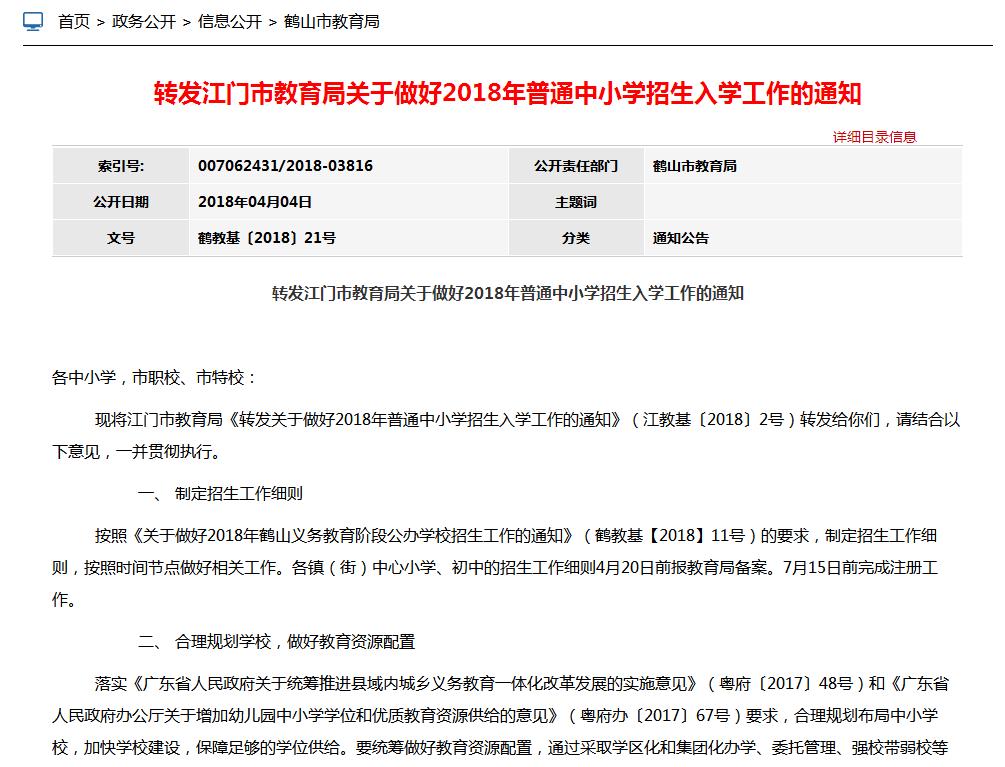Click the monitor icon beside the breadcrumb
The width and height of the screenshot is (1005, 767).
(x=33, y=21)
